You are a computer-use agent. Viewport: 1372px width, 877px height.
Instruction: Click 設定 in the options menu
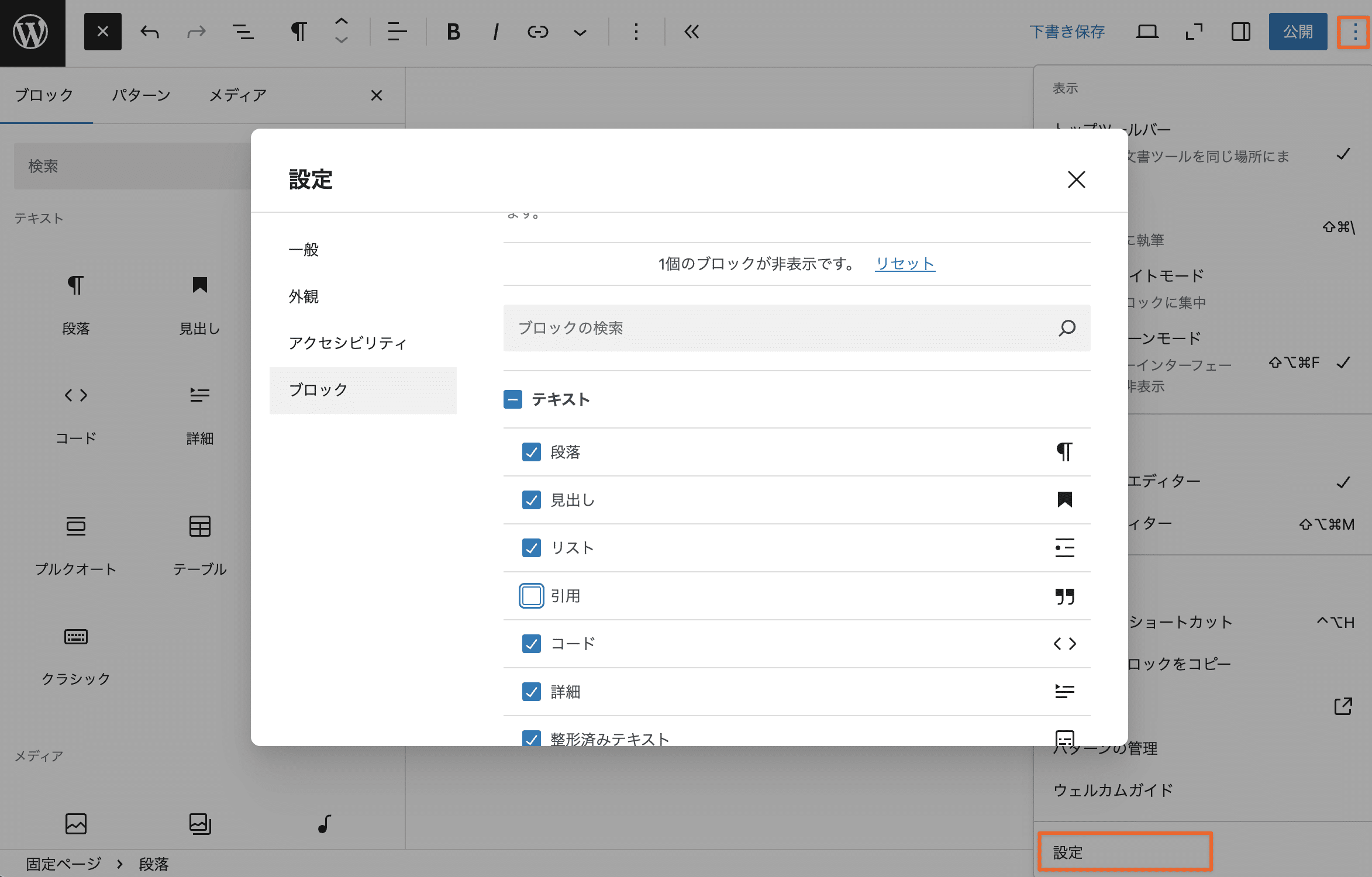click(1125, 852)
